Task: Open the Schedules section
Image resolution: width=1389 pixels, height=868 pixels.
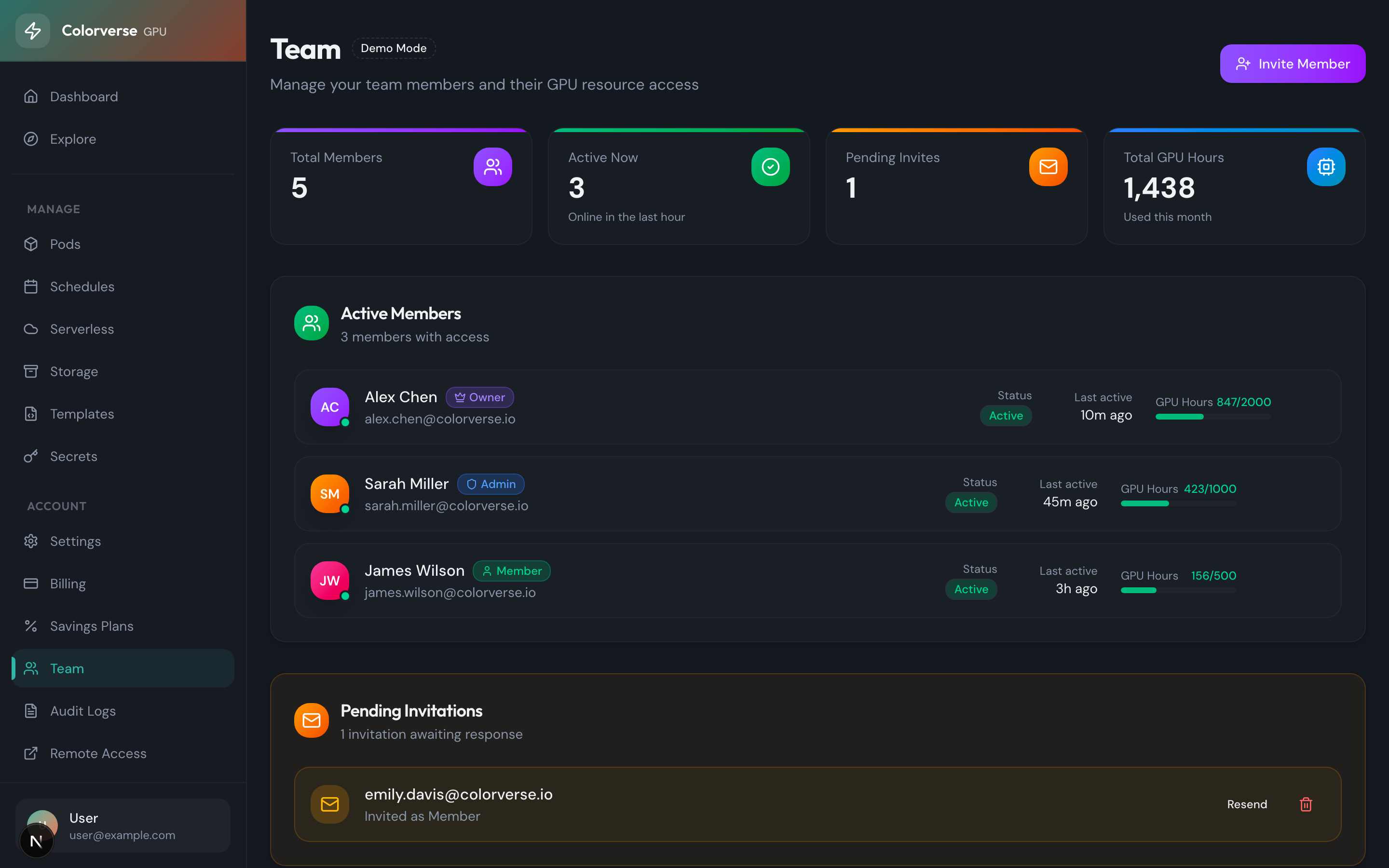Action: point(82,286)
